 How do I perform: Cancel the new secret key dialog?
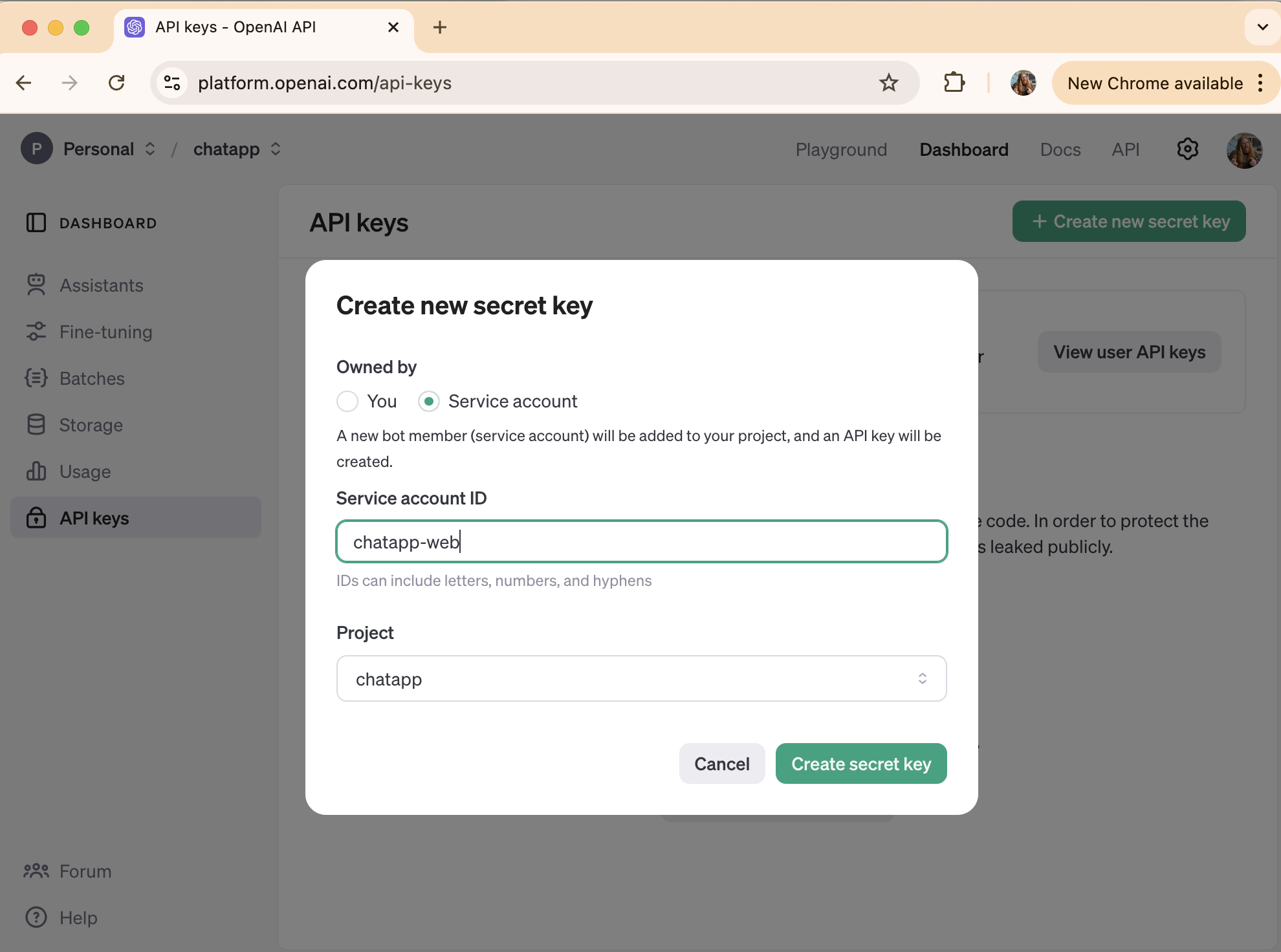click(721, 764)
